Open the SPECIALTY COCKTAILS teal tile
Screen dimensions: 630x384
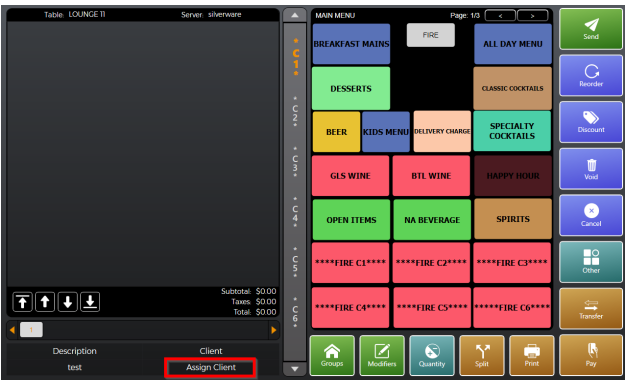(512, 131)
